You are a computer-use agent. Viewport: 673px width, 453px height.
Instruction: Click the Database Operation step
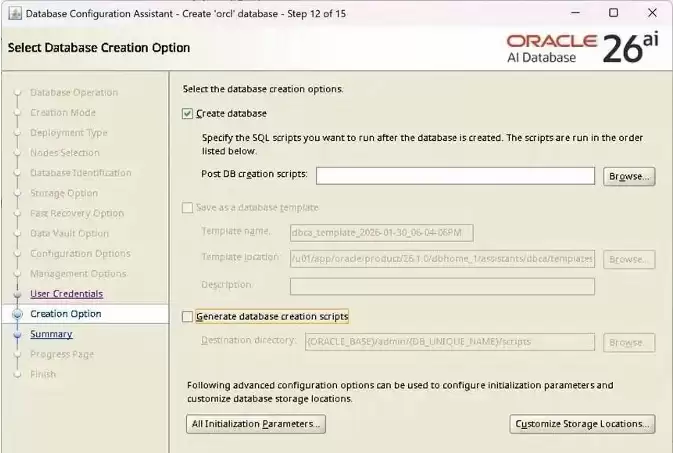click(74, 92)
